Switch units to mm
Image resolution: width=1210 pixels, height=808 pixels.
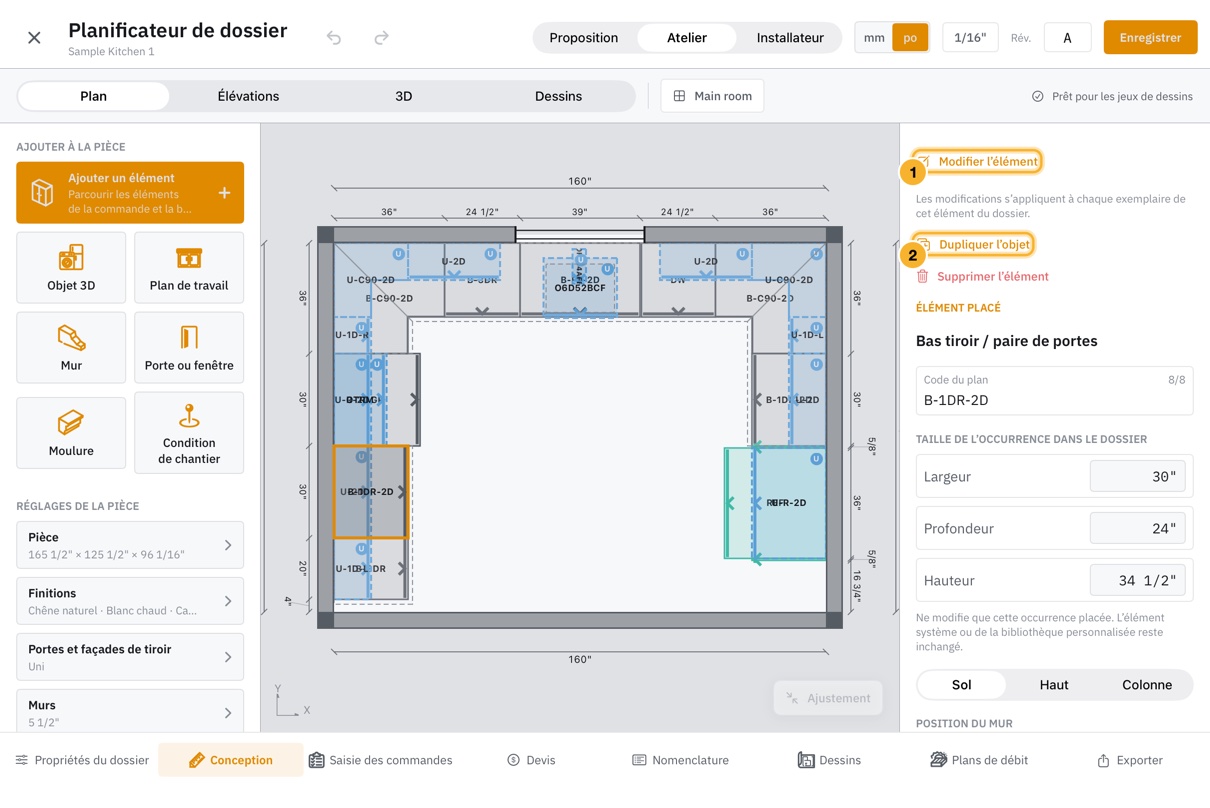click(x=874, y=38)
